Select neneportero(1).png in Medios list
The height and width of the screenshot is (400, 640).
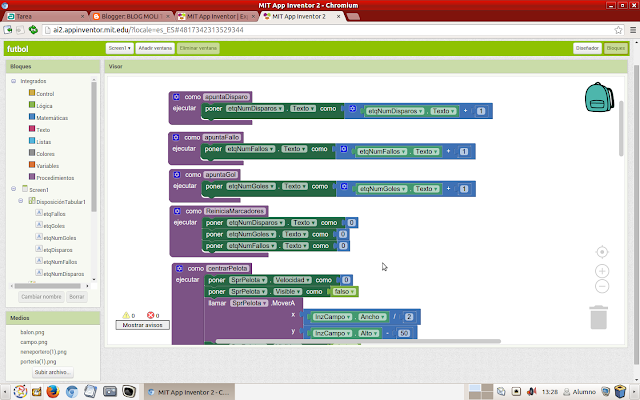[43, 352]
